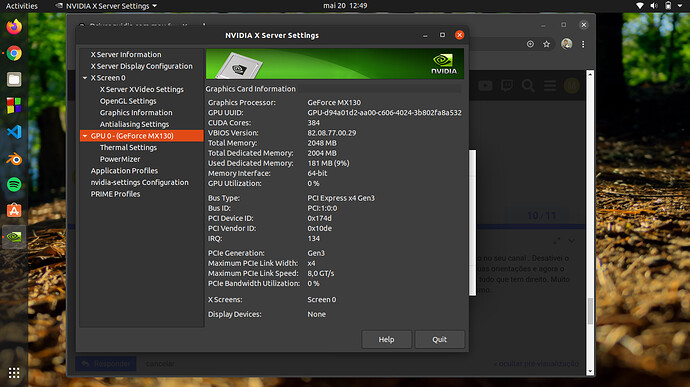Open the colorful squares app in dock

pos(14,106)
